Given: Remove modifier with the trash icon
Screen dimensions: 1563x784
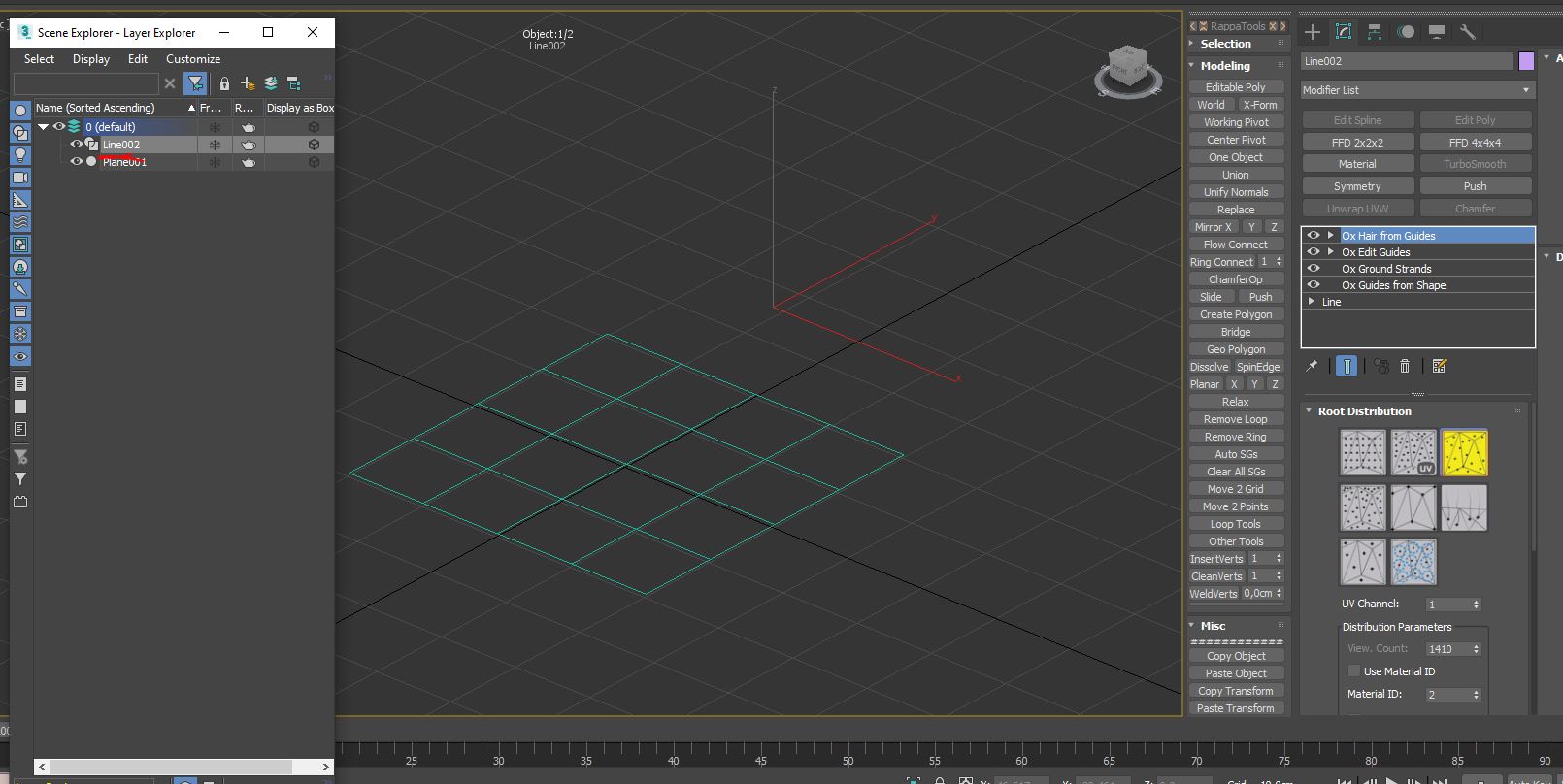Looking at the screenshot, I should 1405,366.
